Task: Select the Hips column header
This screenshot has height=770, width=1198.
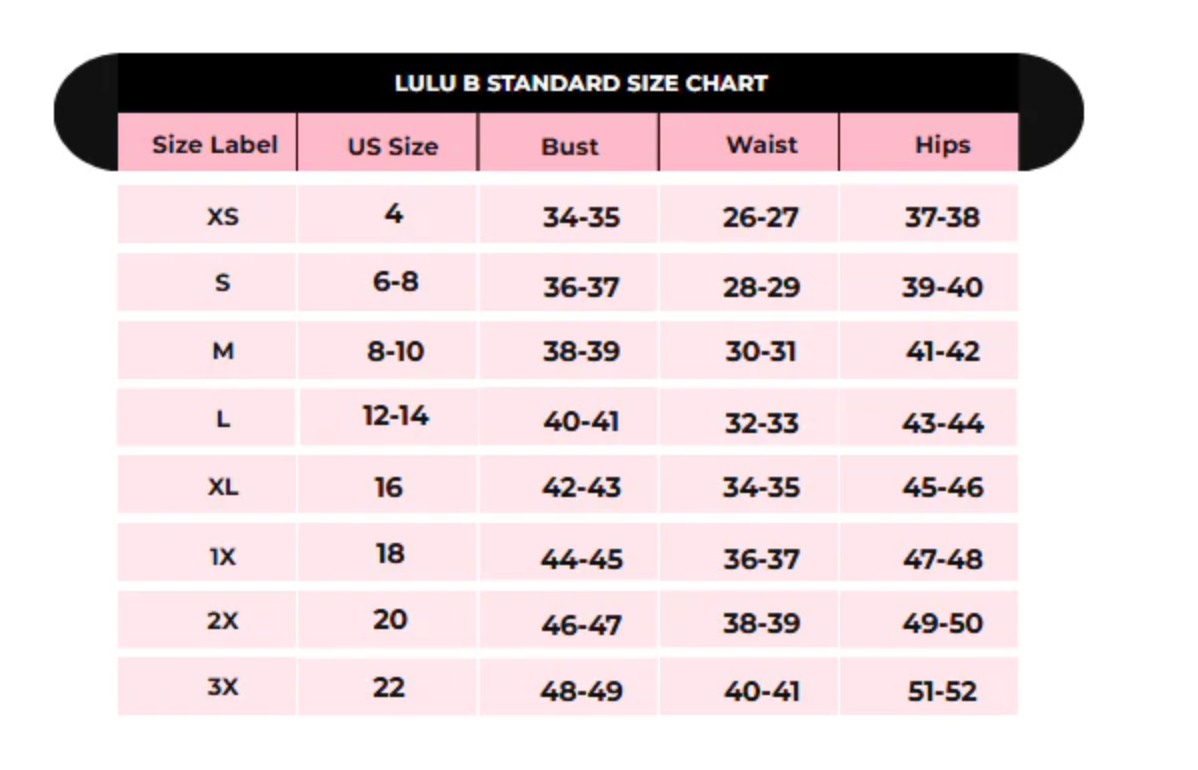Action: point(942,145)
